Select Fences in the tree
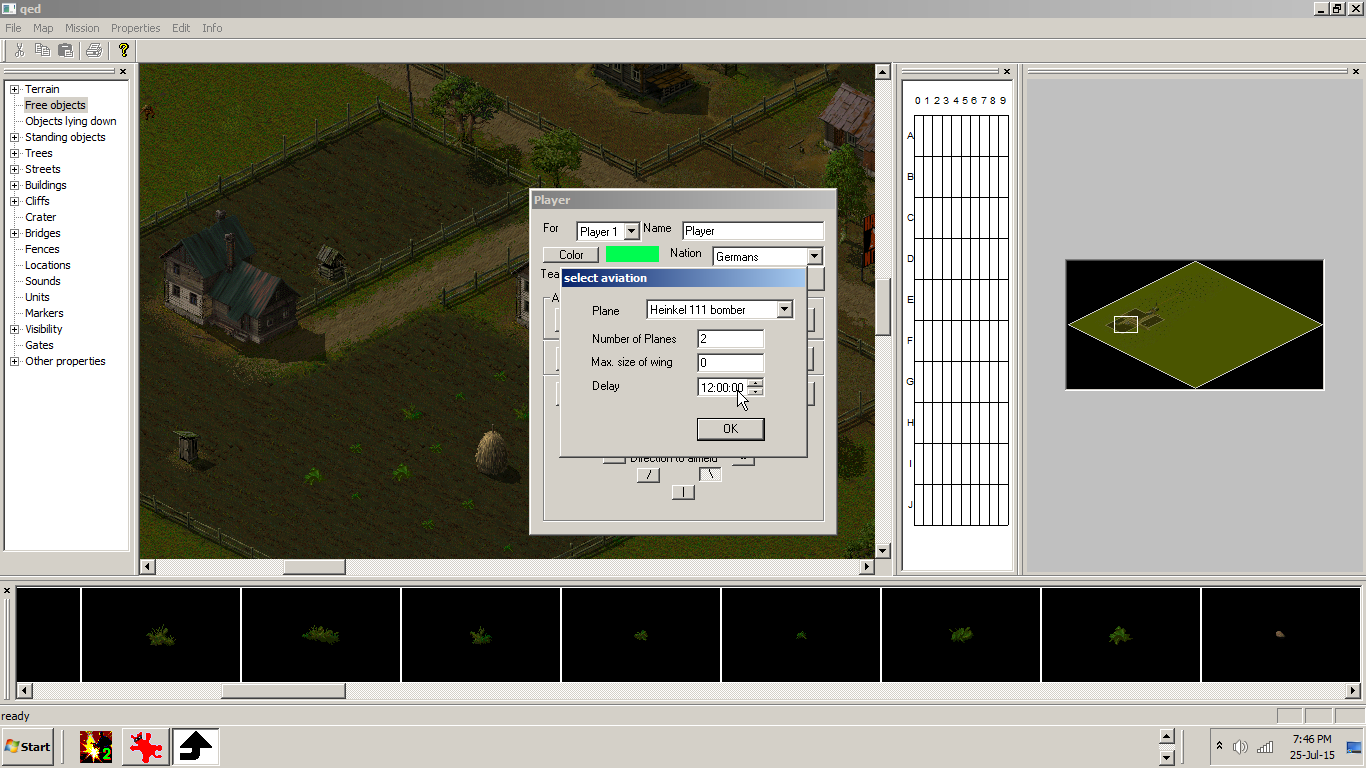This screenshot has width=1366, height=768. 42,249
